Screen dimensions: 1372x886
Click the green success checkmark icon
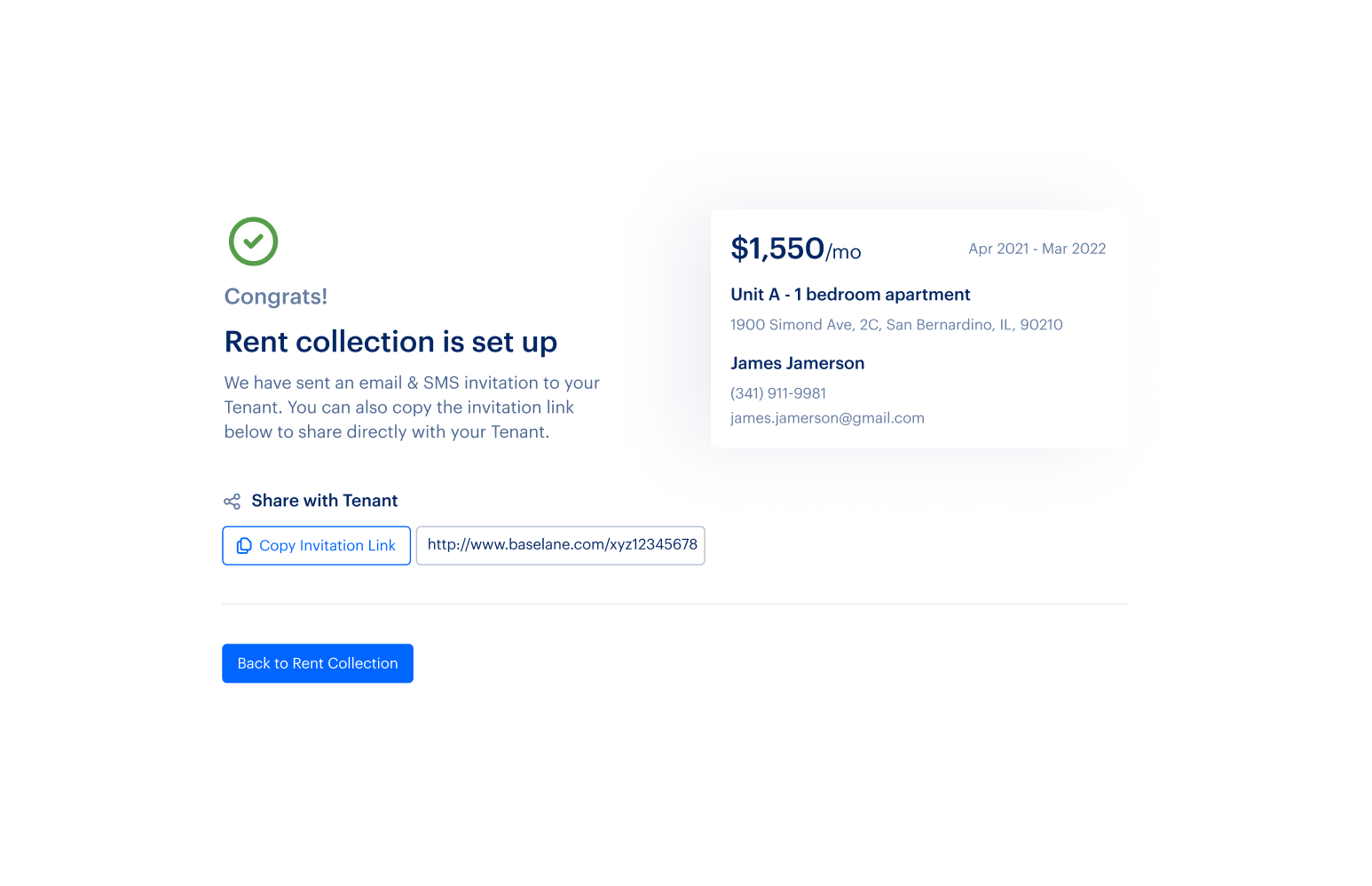pyautogui.click(x=253, y=241)
